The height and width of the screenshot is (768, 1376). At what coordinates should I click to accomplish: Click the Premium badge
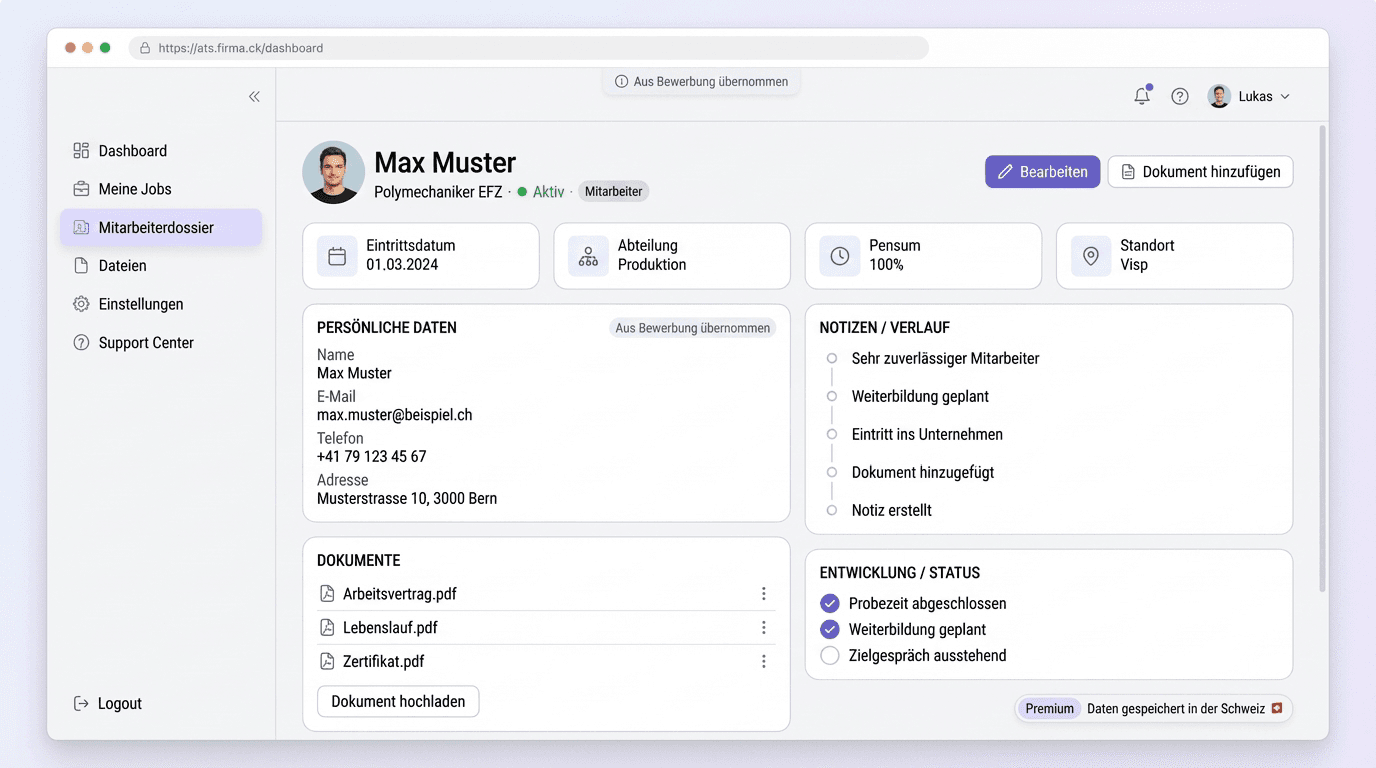pos(1049,709)
